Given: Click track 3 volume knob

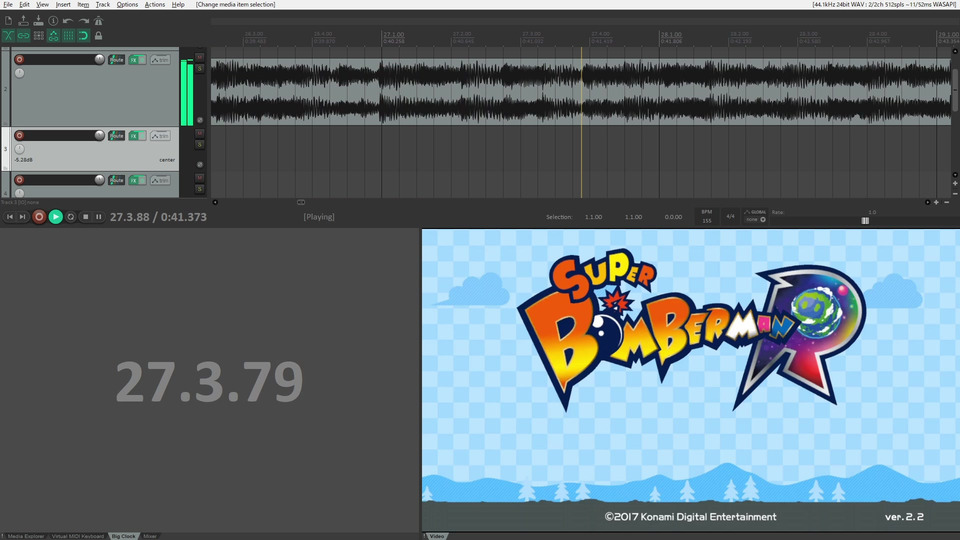Looking at the screenshot, I should pos(99,135).
